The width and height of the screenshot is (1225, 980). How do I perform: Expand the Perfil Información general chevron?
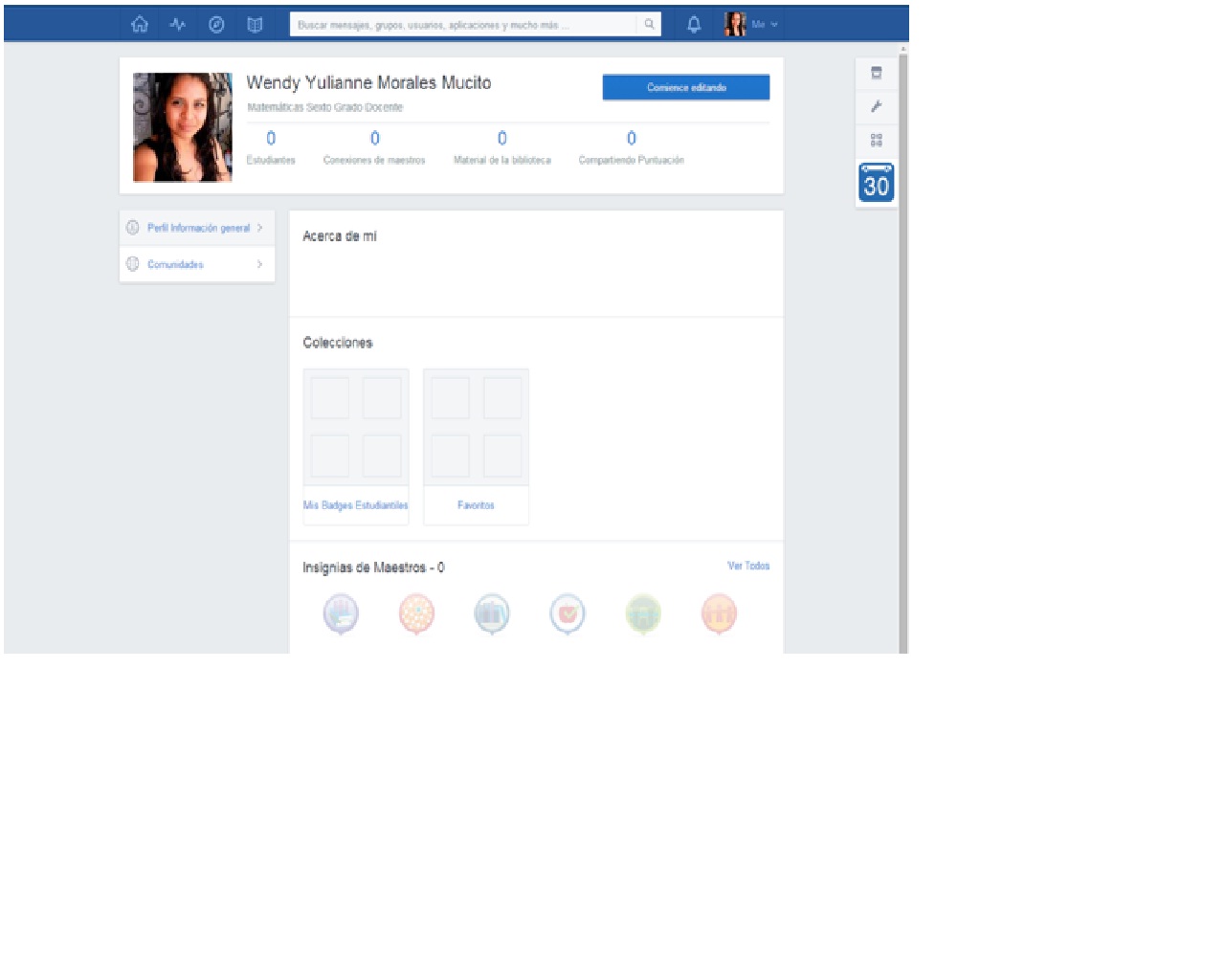(259, 228)
